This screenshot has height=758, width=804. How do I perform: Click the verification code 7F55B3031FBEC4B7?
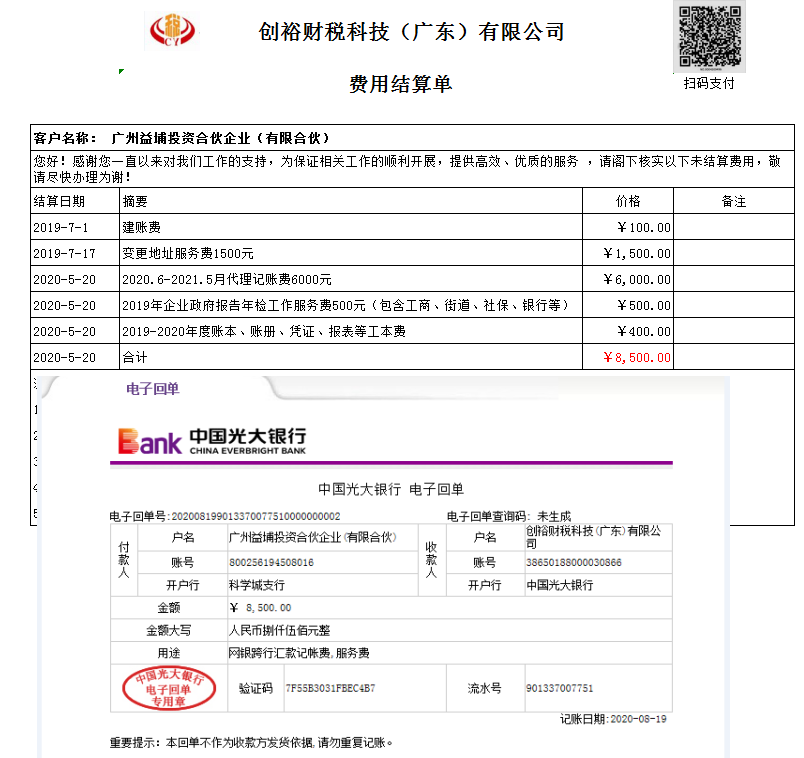click(330, 688)
